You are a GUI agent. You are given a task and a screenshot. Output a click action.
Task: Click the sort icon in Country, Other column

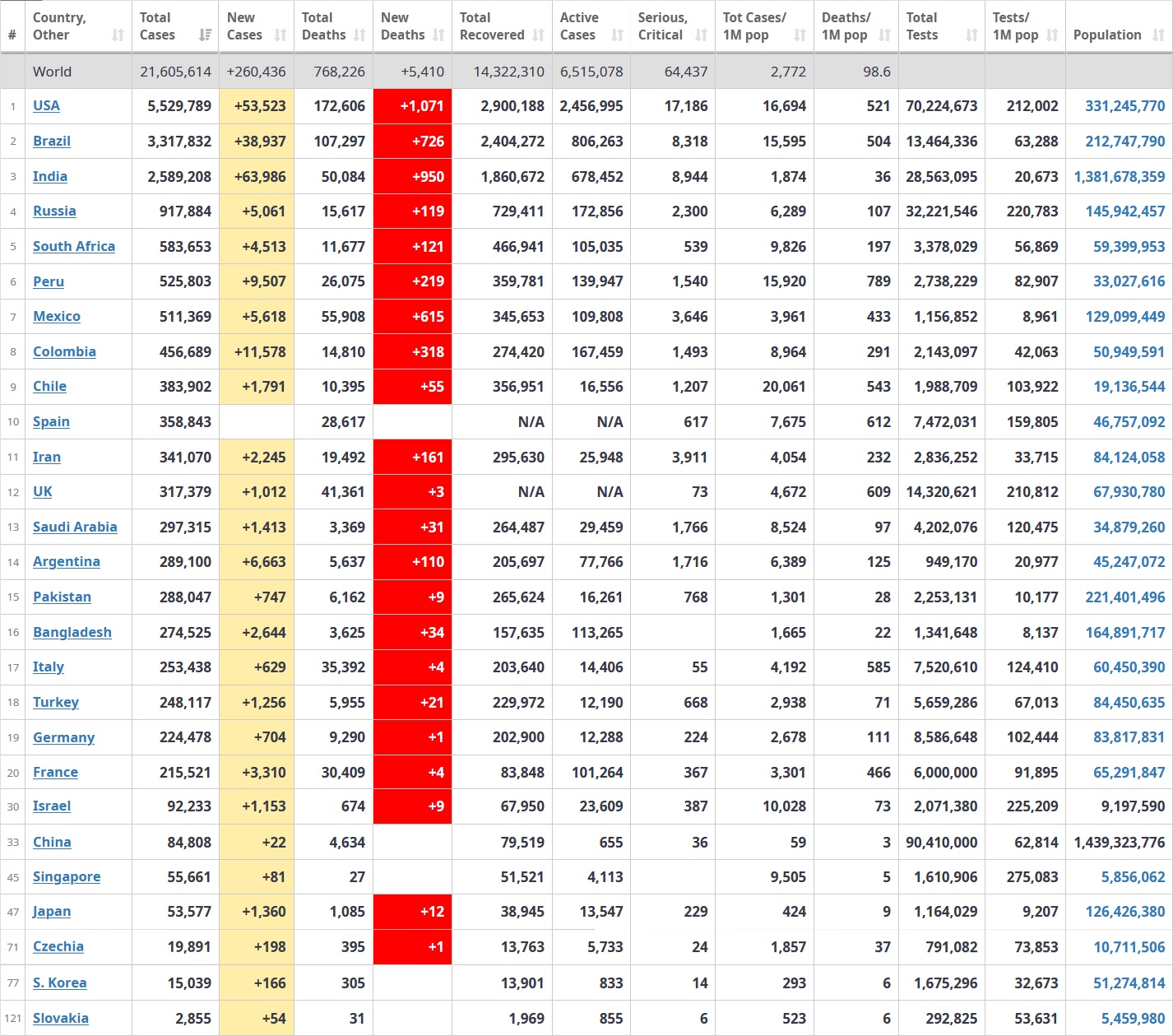[x=118, y=35]
